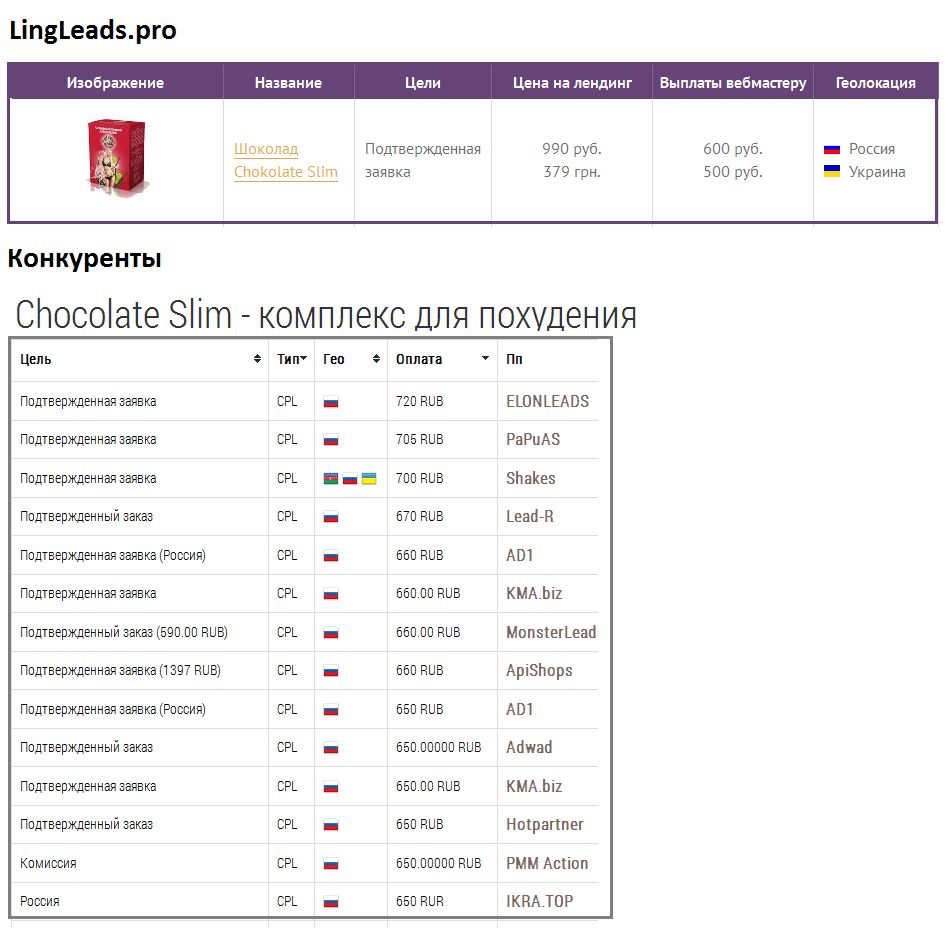
Task: Open the Шоколад Chokolate Slim link
Action: coord(285,160)
